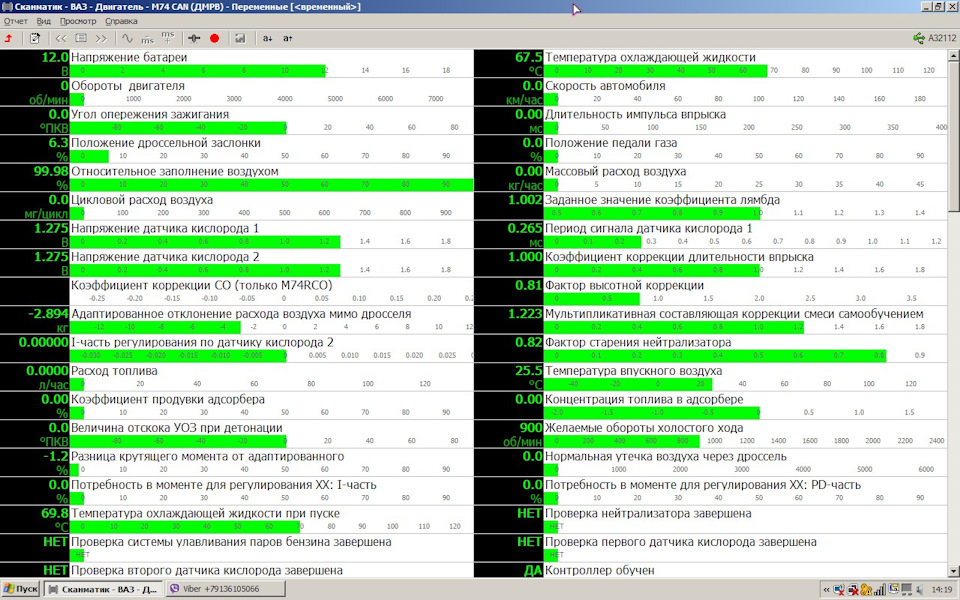Select Массовый расход воздуха label

click(x=615, y=171)
